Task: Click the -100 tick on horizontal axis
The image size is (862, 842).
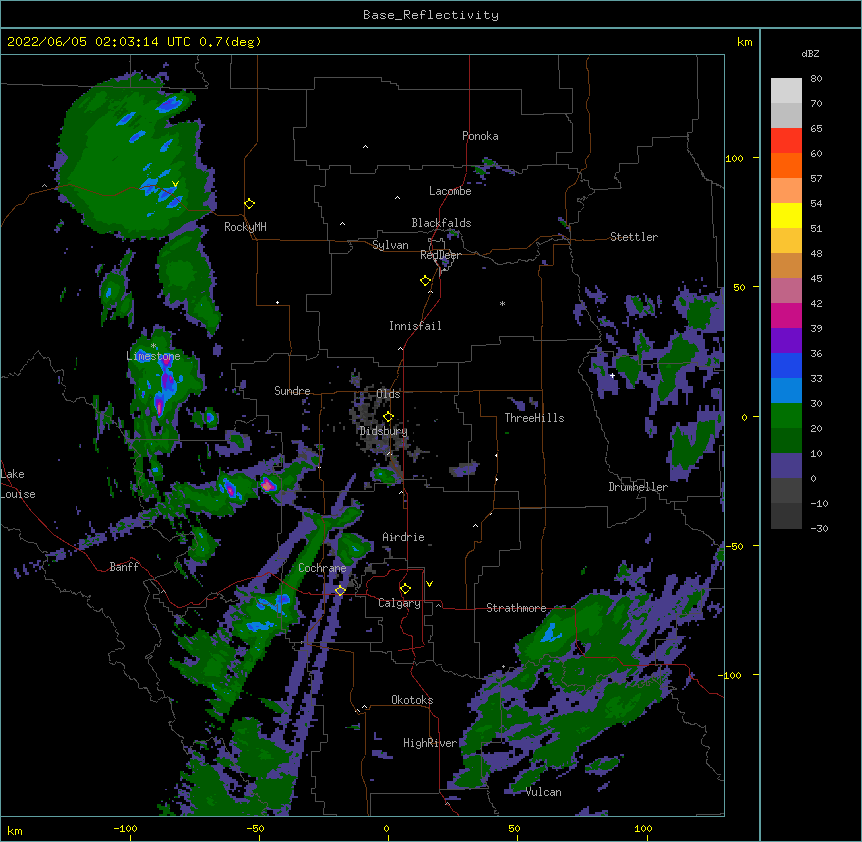Action: 125,828
